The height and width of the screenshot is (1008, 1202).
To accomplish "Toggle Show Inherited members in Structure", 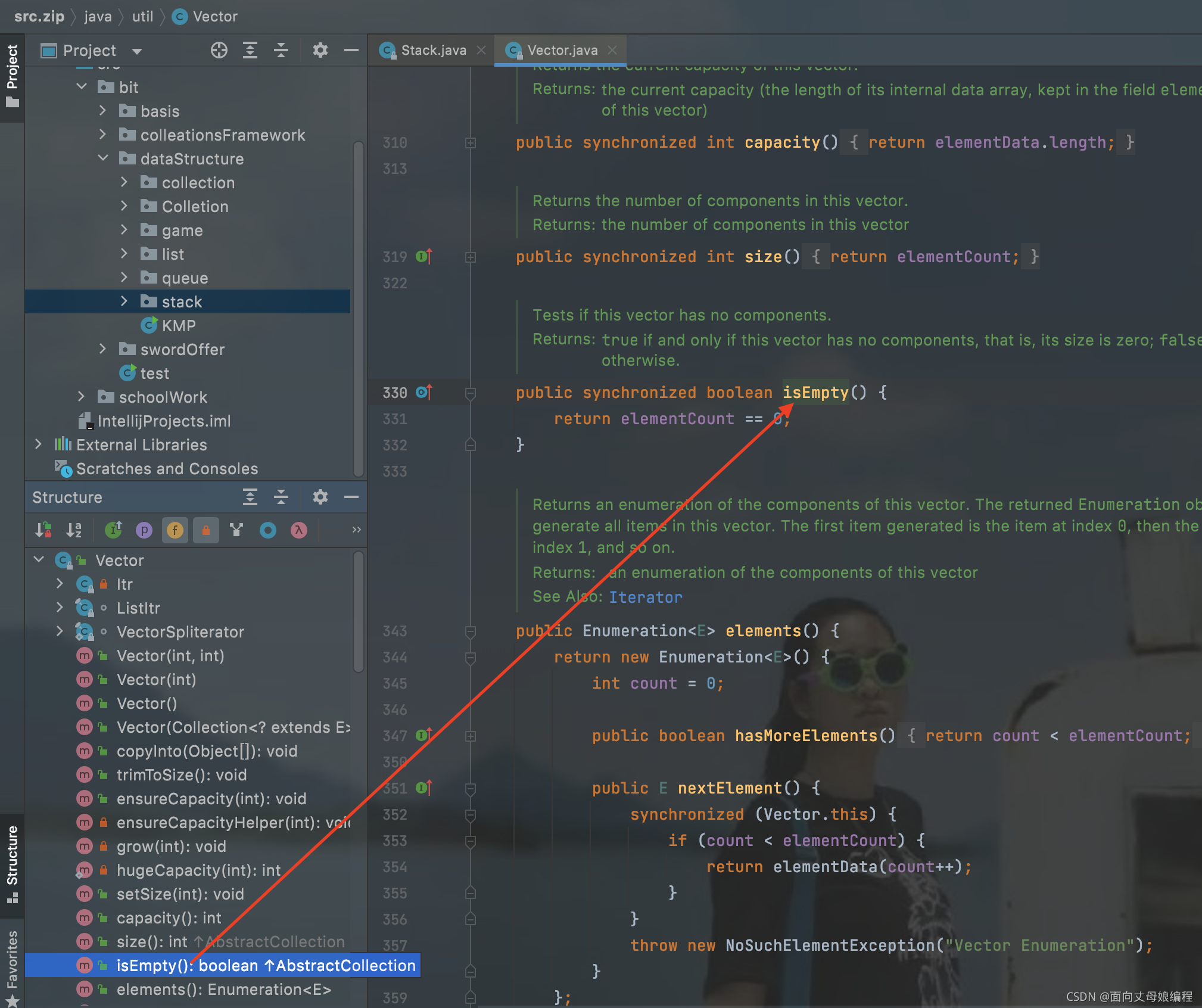I will pyautogui.click(x=113, y=530).
